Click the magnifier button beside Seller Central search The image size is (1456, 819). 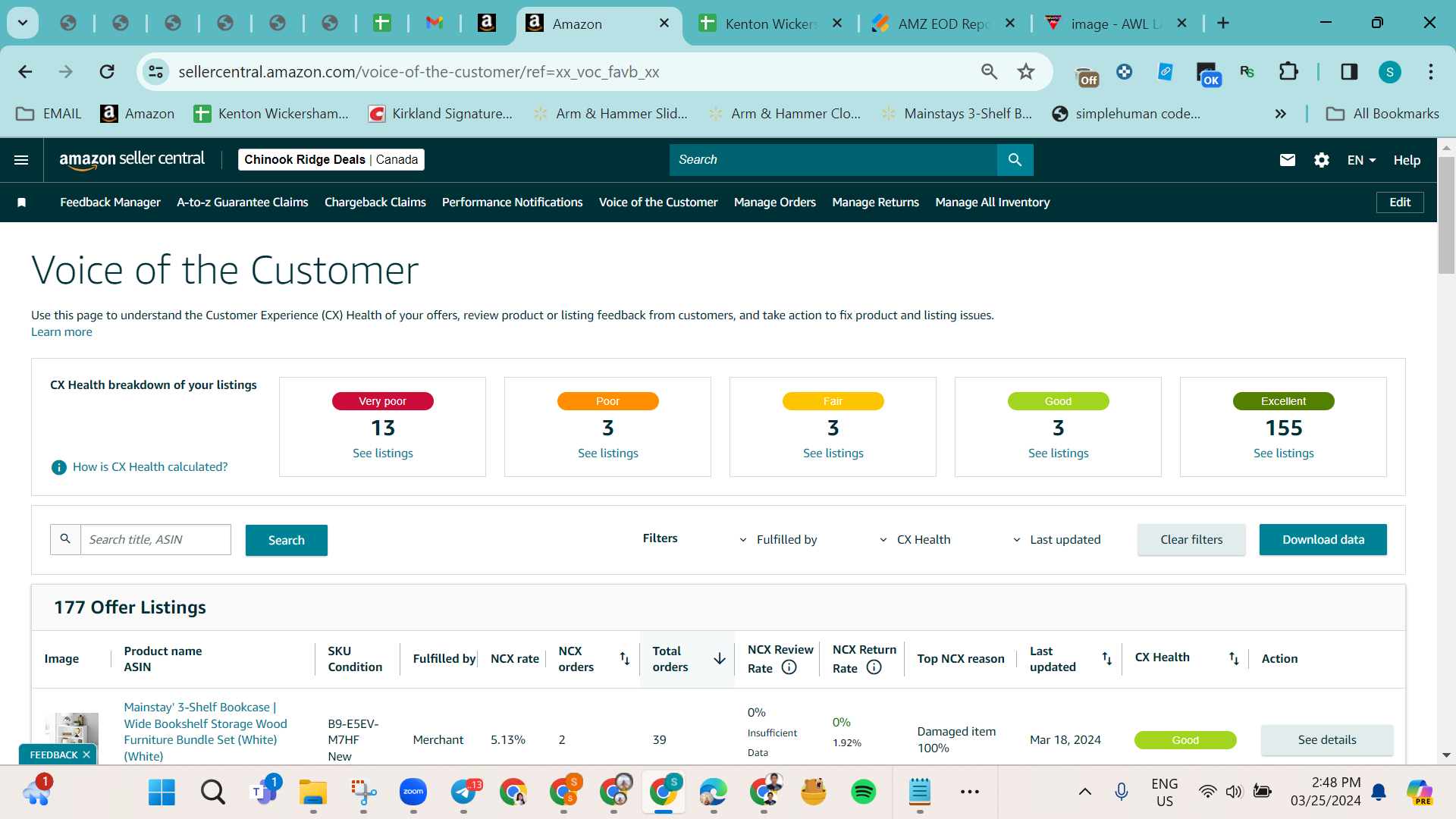click(1015, 160)
